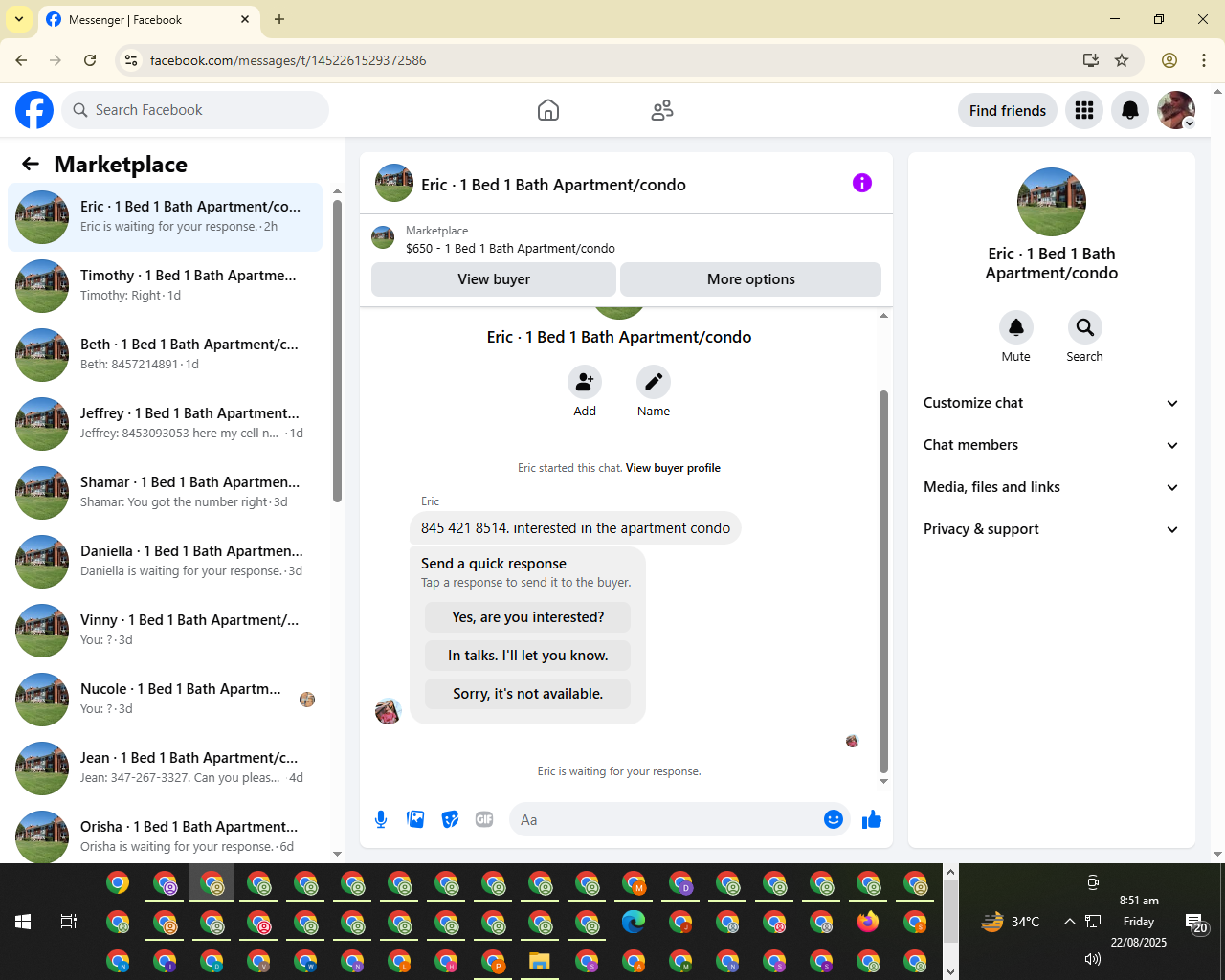Open the Facebook menu grid icon
Image resolution: width=1225 pixels, height=980 pixels.
pyautogui.click(x=1084, y=110)
